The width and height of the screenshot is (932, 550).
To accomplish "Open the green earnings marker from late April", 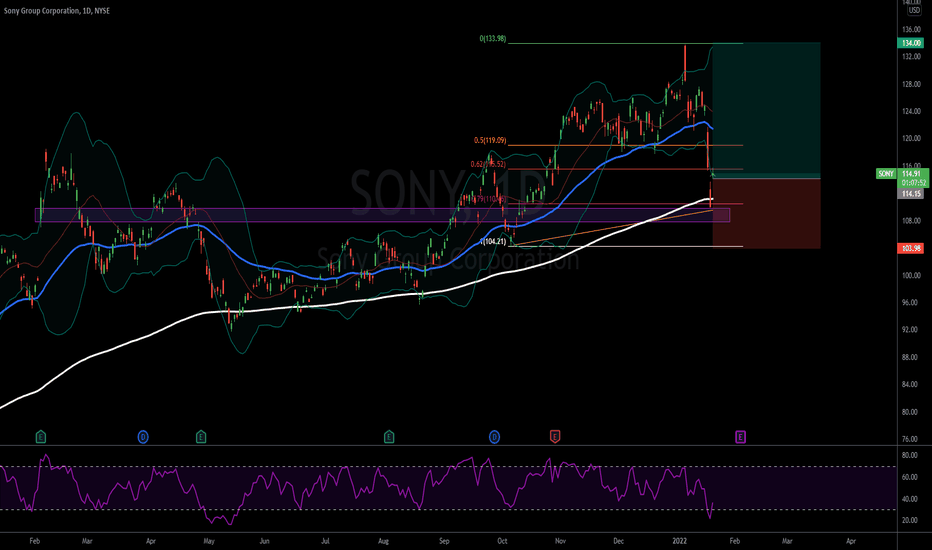I will point(201,437).
